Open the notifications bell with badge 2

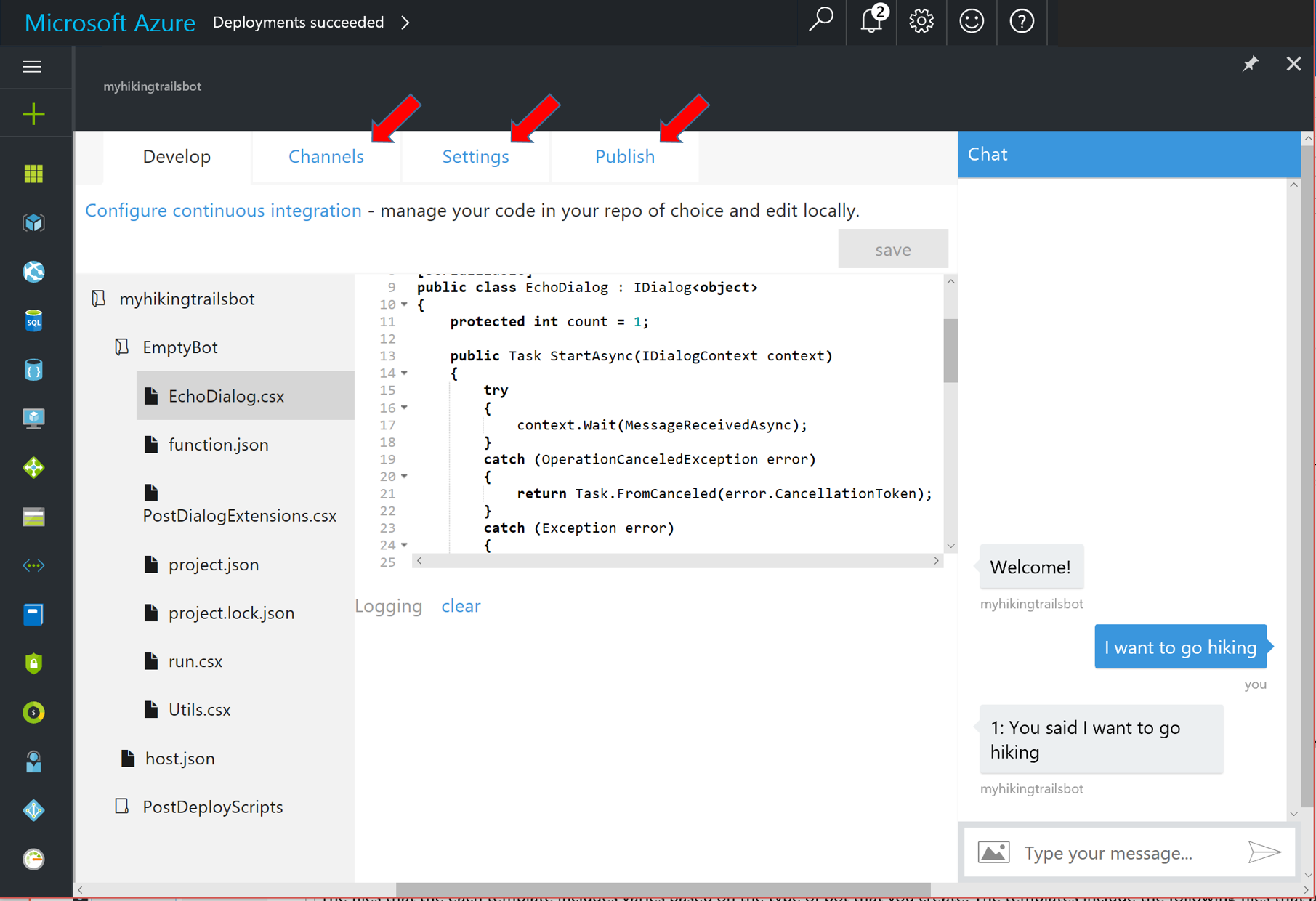[x=872, y=21]
